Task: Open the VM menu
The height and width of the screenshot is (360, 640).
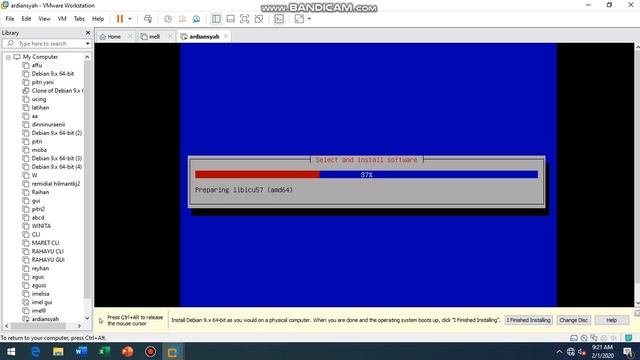Action: tap(62, 19)
